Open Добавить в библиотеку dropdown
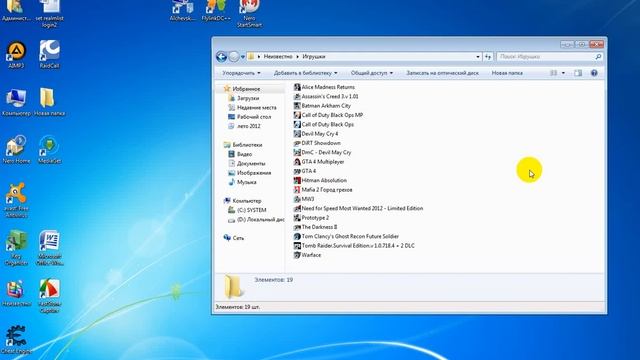 [x=305, y=73]
